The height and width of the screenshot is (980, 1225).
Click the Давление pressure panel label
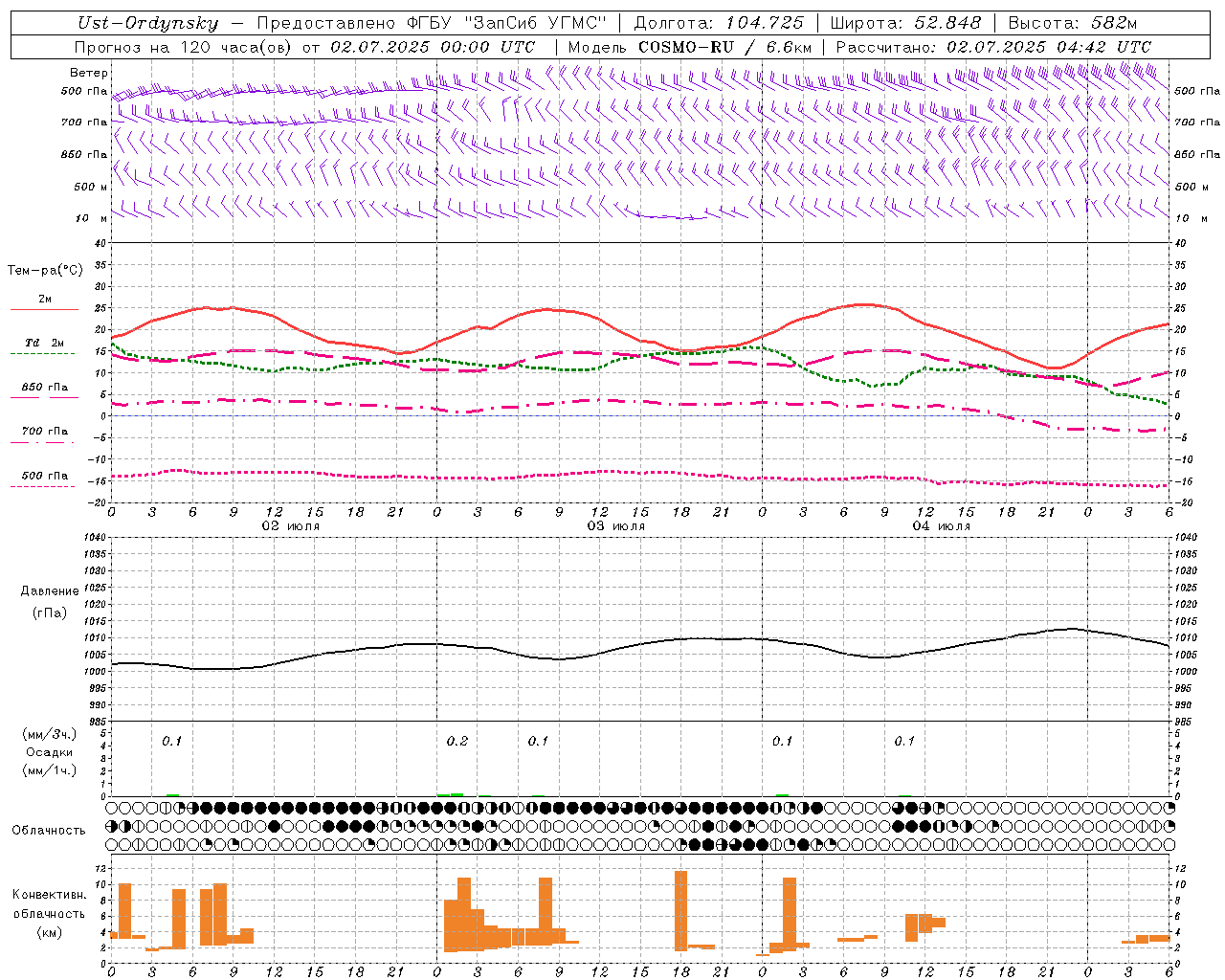click(50, 591)
